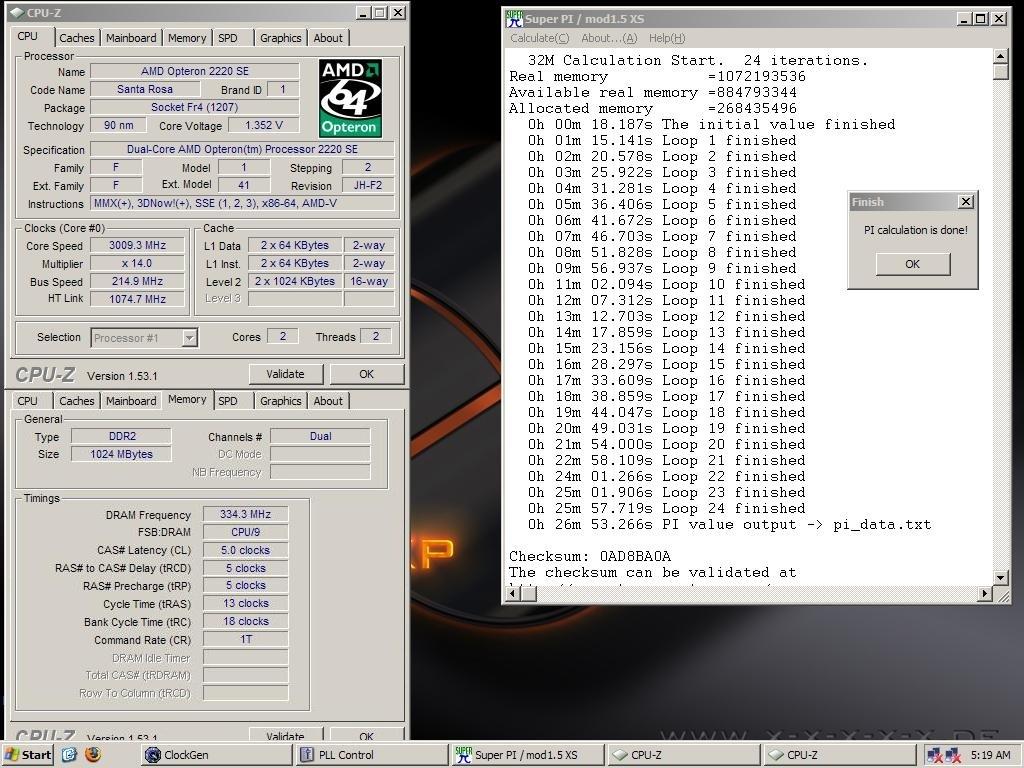Click the Super PI scroll down arrow
The image size is (1024, 768).
[x=1000, y=577]
